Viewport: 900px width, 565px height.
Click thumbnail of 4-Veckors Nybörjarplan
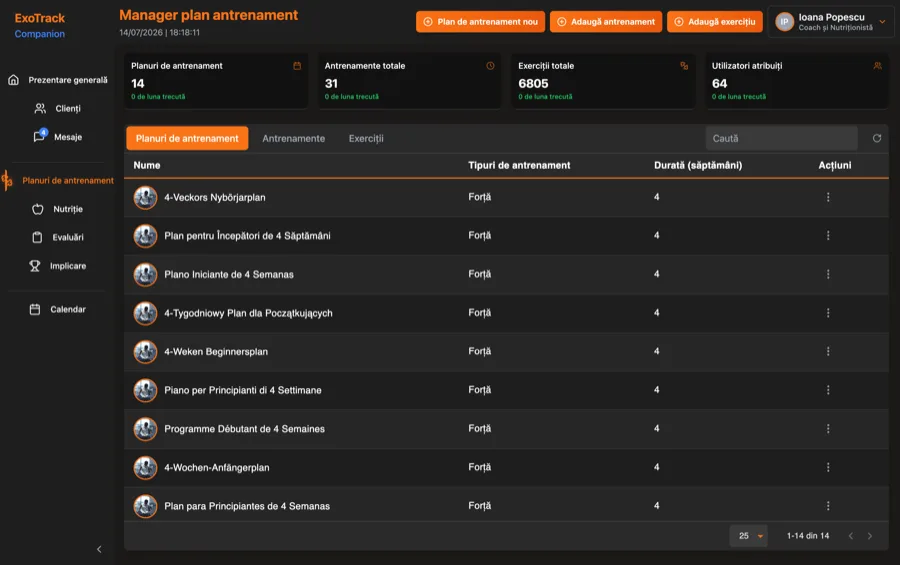click(x=145, y=198)
